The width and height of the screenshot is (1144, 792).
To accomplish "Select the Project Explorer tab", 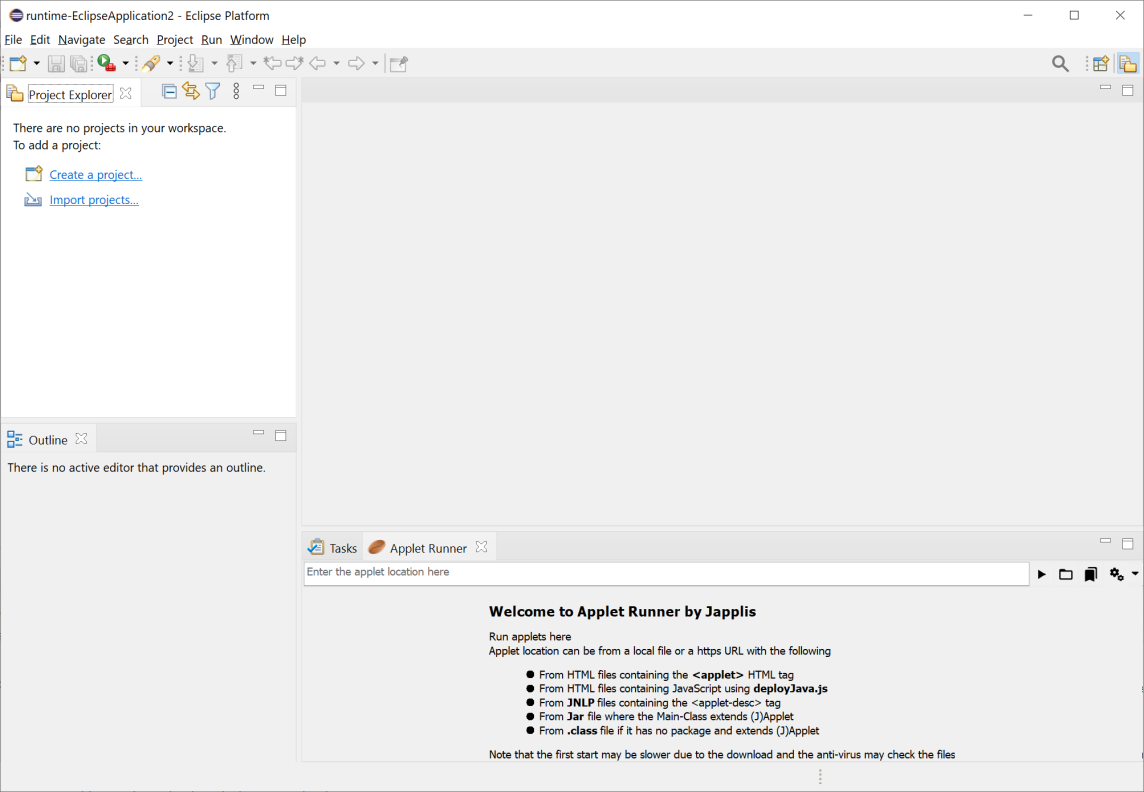I will click(70, 94).
